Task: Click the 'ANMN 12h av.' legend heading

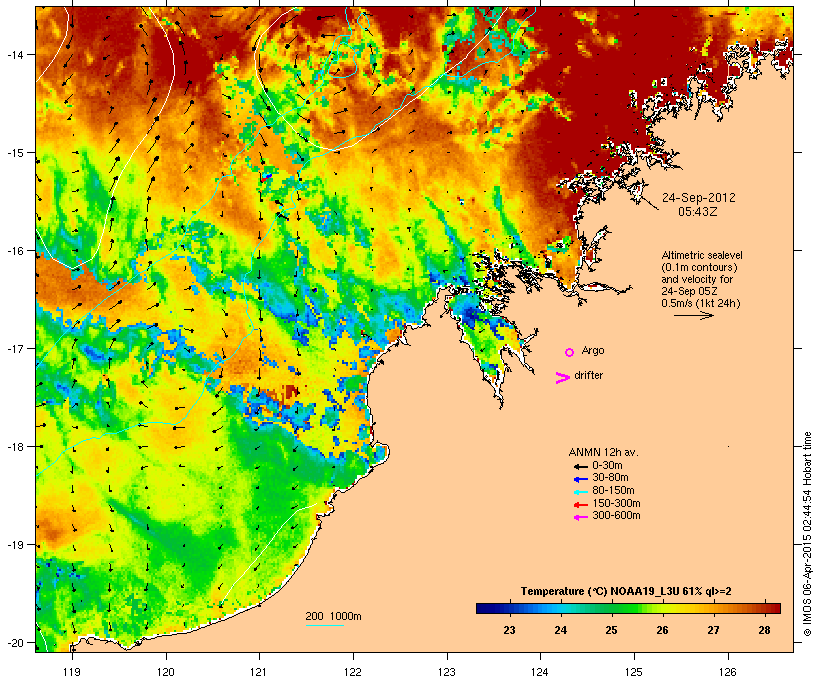Action: (x=603, y=452)
